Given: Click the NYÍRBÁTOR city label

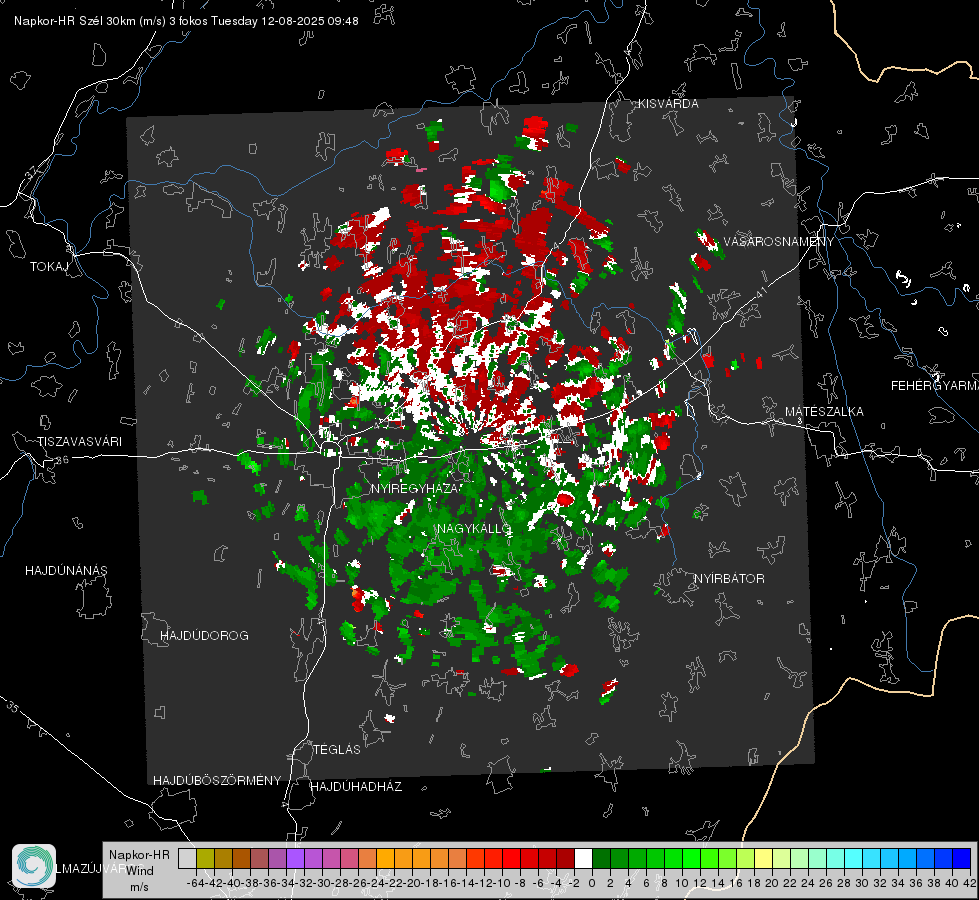Looking at the screenshot, I should (729, 579).
